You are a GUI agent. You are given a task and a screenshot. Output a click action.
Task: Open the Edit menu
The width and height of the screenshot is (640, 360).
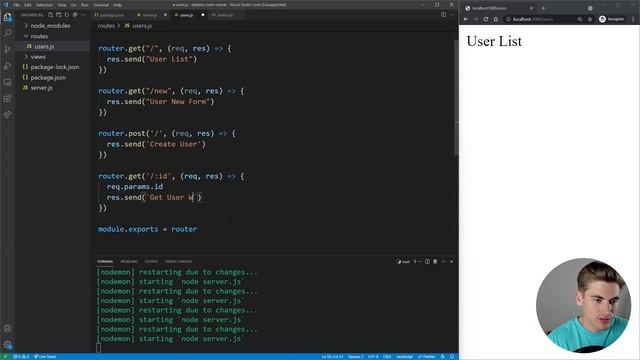[x=28, y=5]
